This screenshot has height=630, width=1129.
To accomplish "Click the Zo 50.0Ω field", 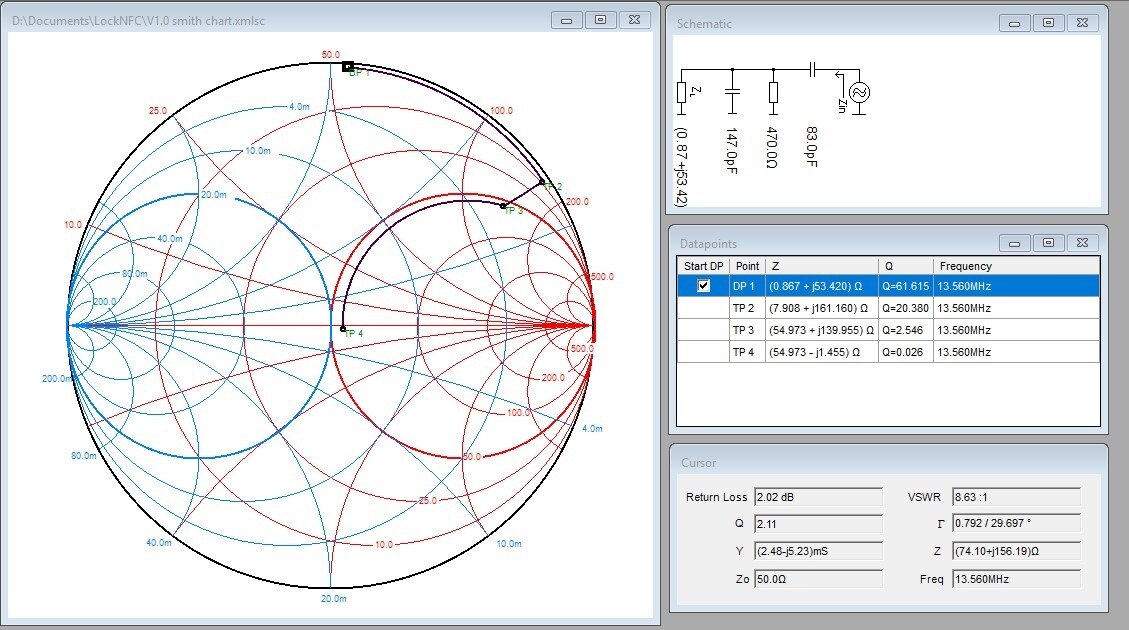I will pyautogui.click(x=818, y=579).
